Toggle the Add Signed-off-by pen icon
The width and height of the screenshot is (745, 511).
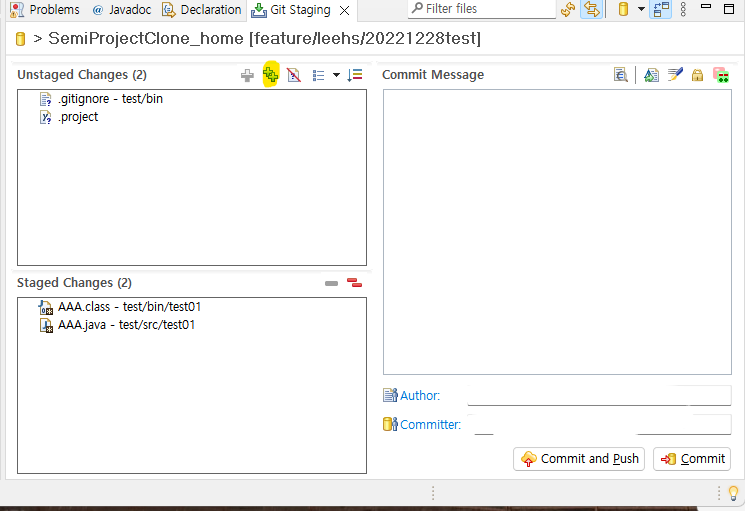click(x=675, y=75)
